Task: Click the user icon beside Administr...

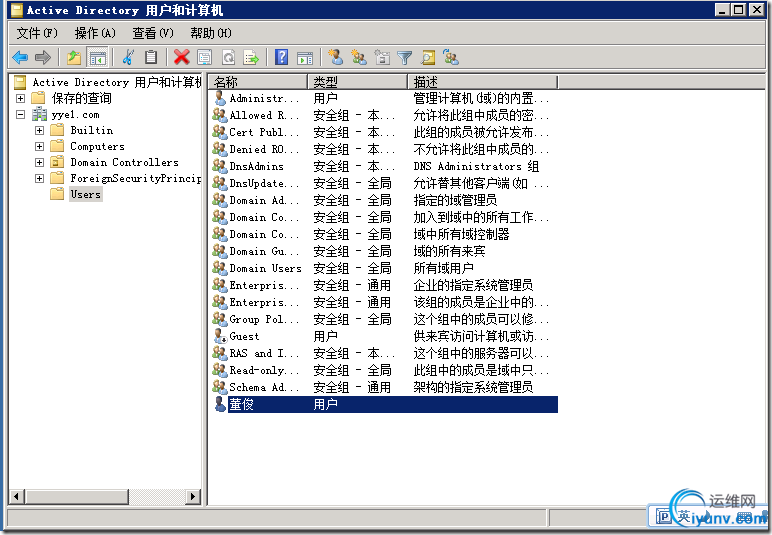Action: (x=220, y=98)
